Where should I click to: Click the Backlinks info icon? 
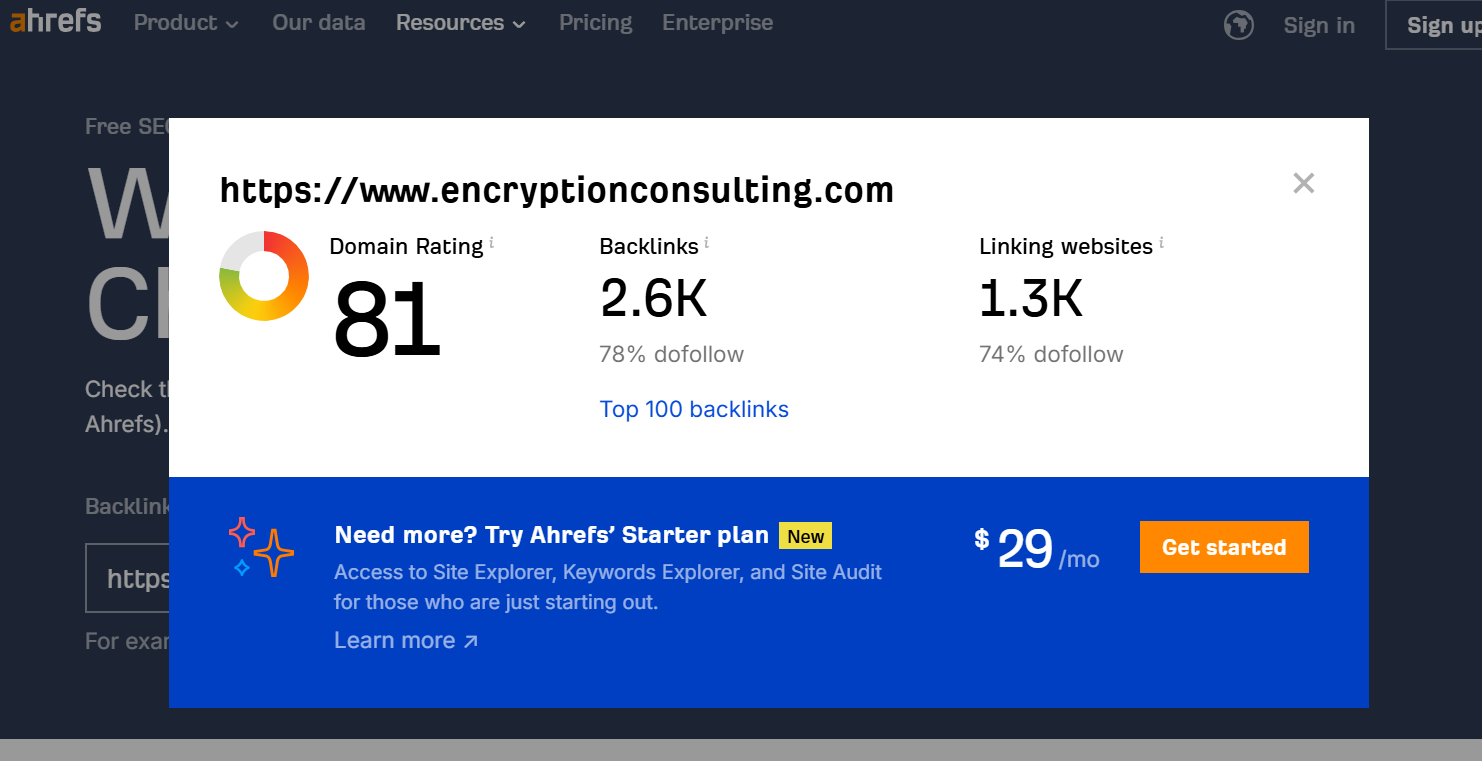click(x=707, y=243)
